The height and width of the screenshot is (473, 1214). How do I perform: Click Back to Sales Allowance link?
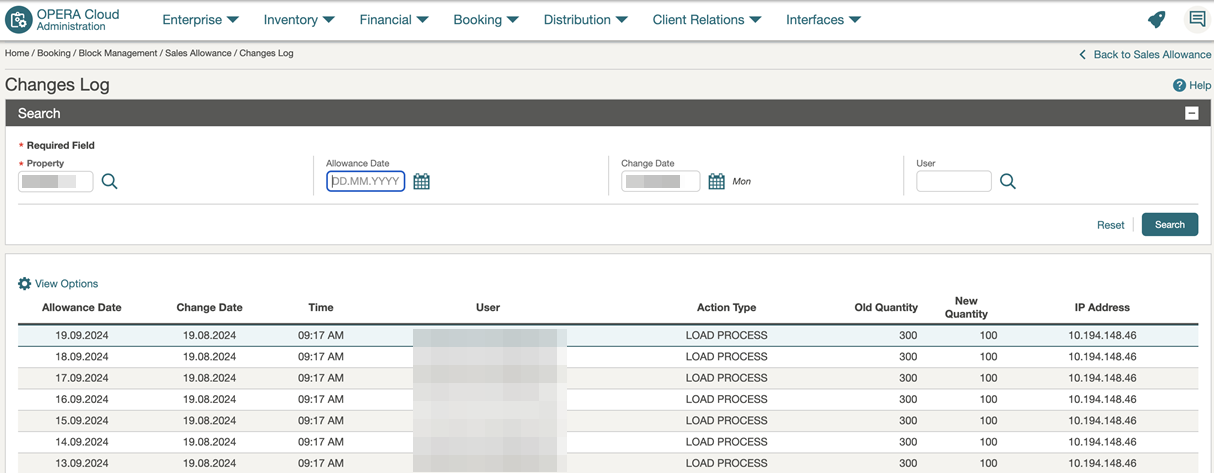(x=1145, y=54)
